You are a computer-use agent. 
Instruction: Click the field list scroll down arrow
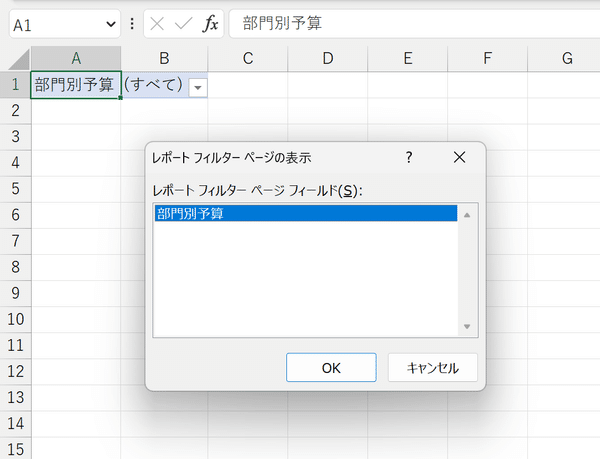point(467,326)
